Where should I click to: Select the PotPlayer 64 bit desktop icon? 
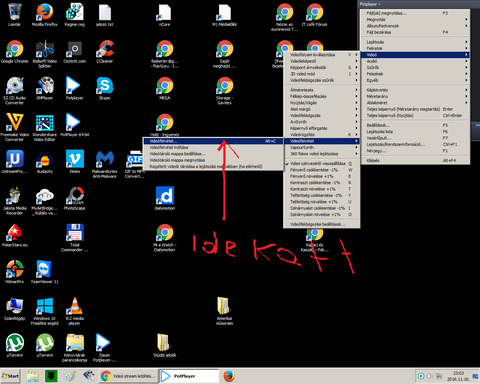(74, 125)
